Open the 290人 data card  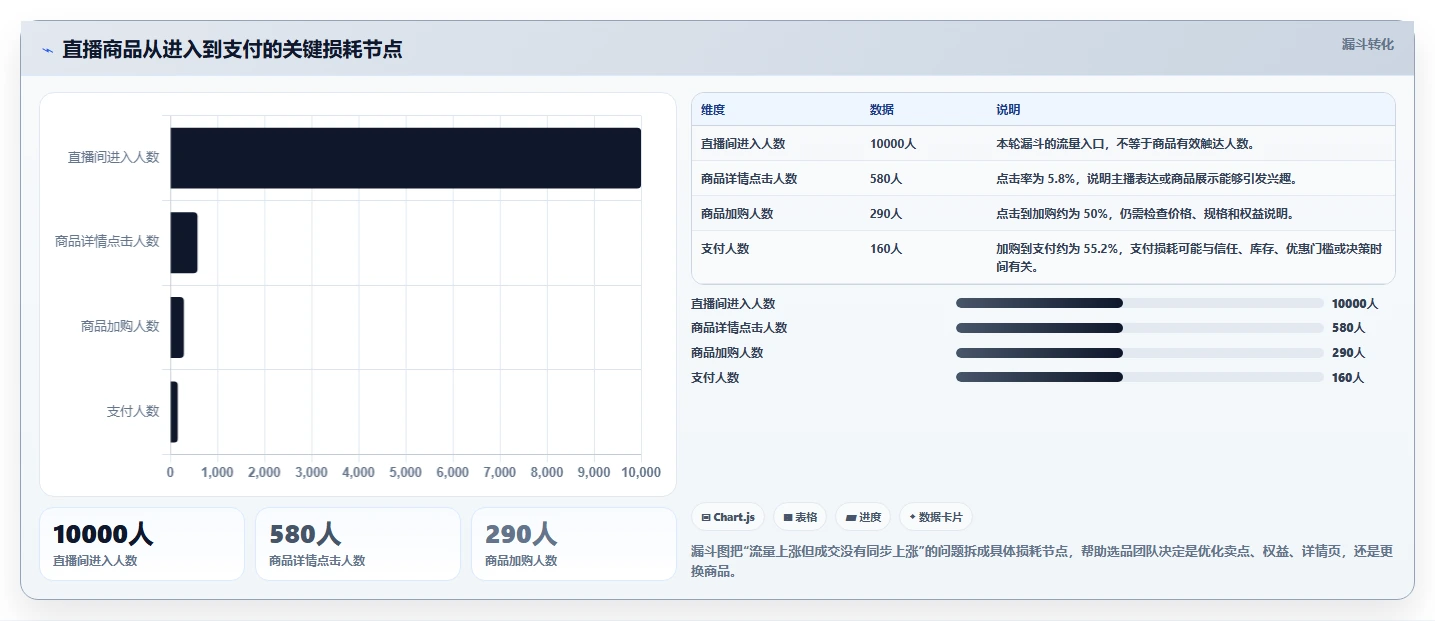(574, 544)
